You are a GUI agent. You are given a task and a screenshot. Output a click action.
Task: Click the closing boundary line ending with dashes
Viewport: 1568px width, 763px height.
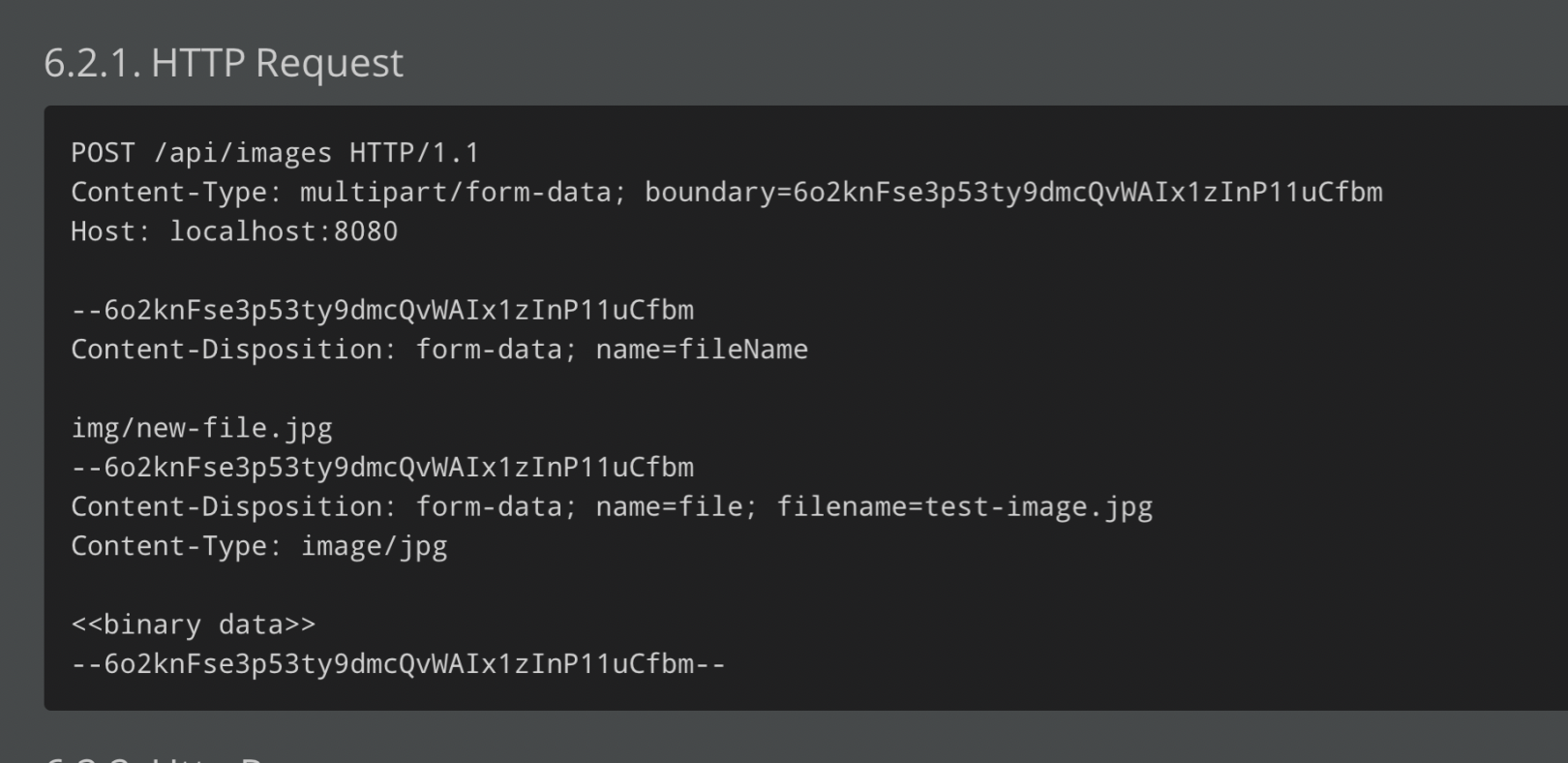pyautogui.click(x=398, y=664)
